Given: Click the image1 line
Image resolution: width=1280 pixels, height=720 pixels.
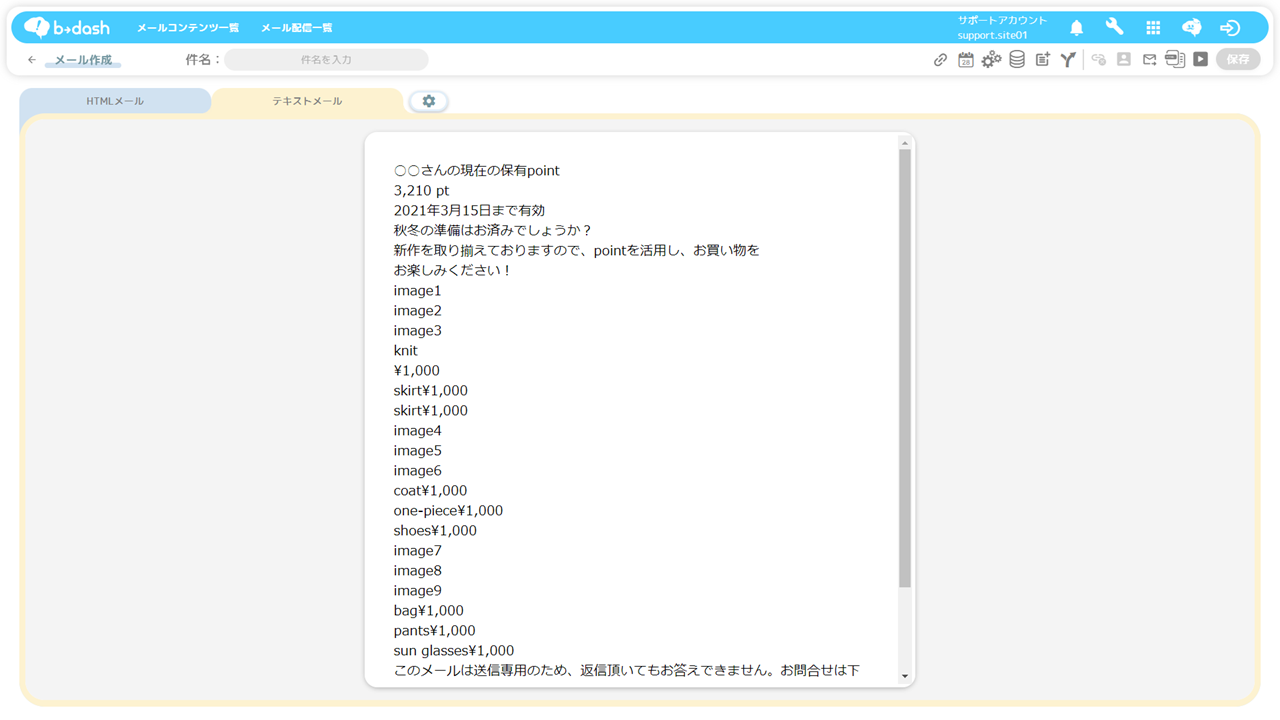Looking at the screenshot, I should tap(417, 291).
